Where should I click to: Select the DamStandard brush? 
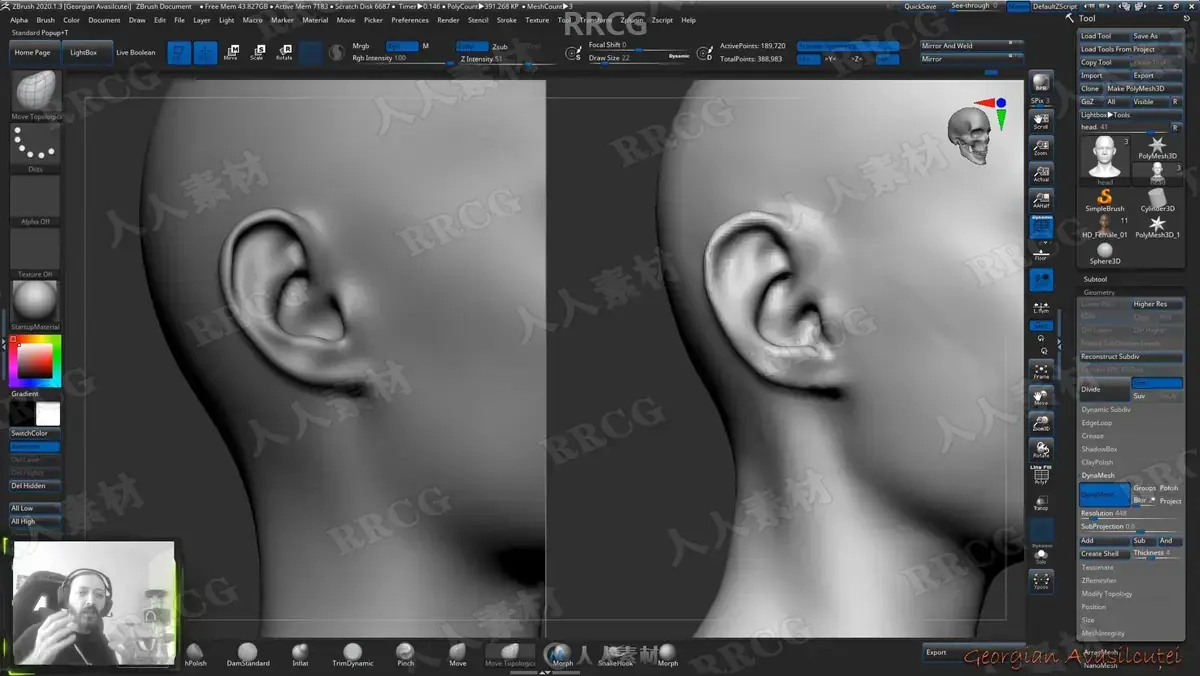pos(248,655)
